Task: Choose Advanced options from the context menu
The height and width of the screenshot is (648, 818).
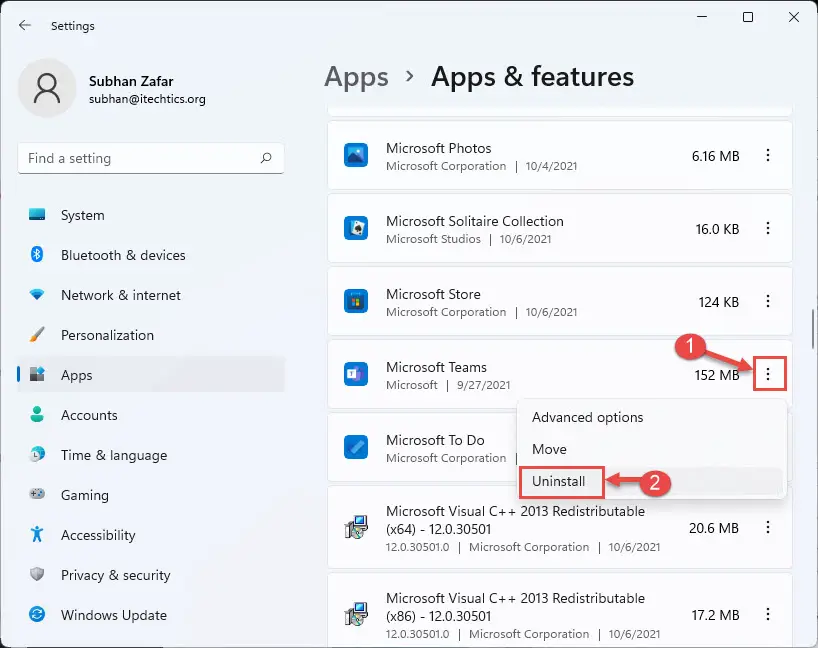Action: click(652, 417)
